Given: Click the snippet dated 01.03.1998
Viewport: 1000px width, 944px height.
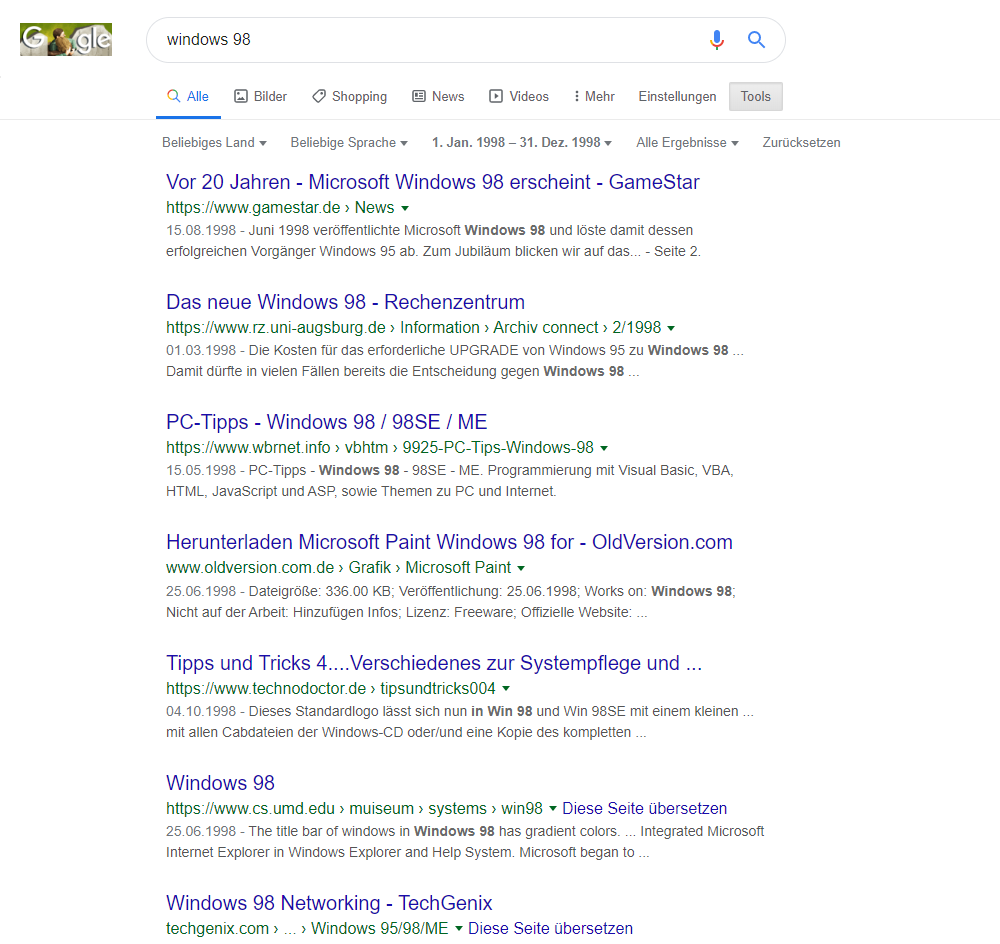Looking at the screenshot, I should [x=455, y=360].
